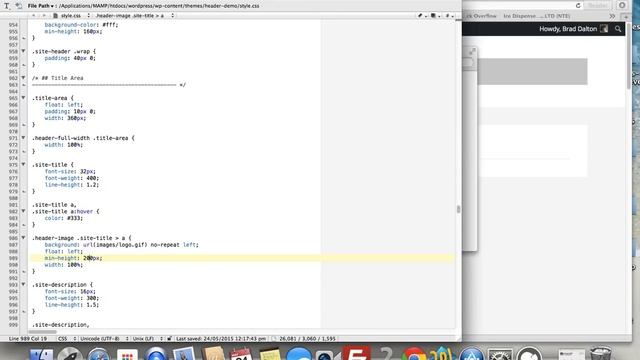Click the browser page's vertical scrollbar

pyautogui.click(x=629, y=57)
